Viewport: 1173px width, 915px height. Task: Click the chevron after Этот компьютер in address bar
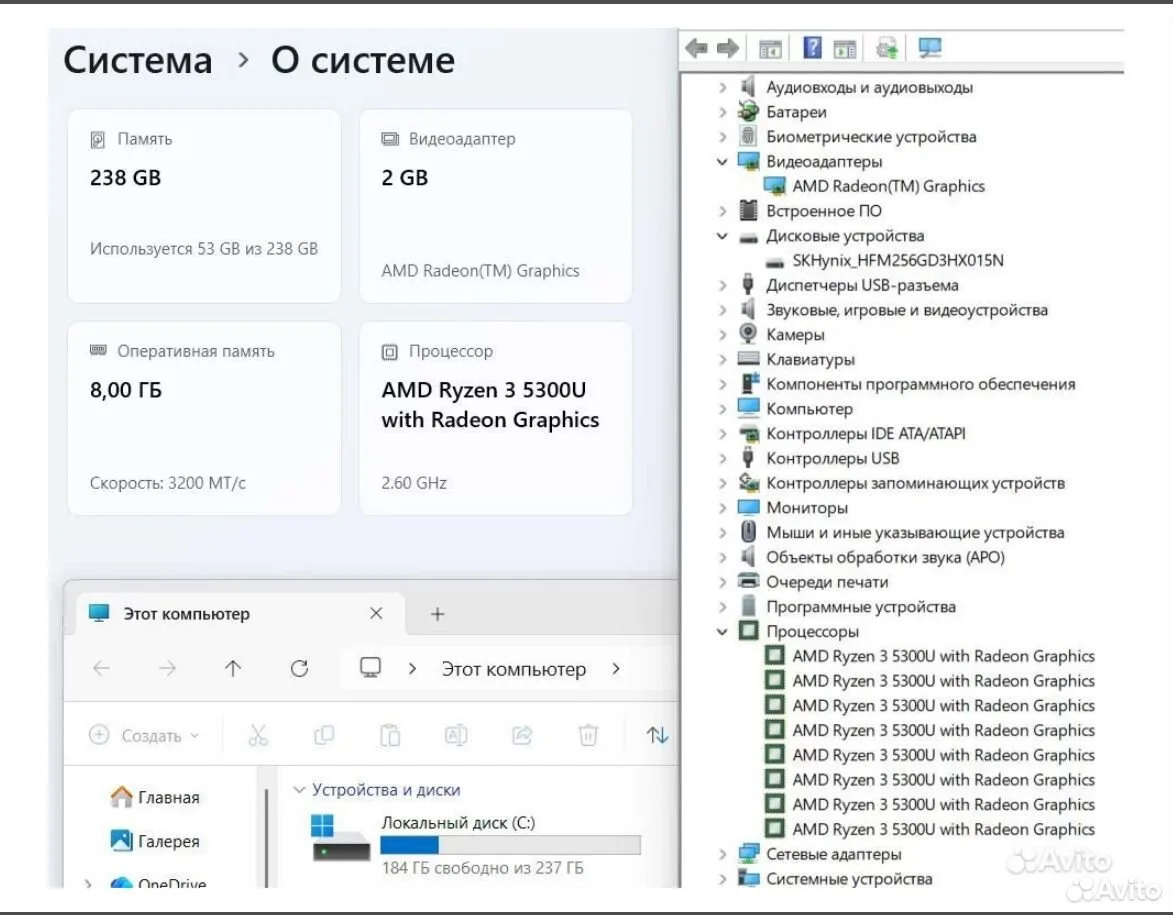pyautogui.click(x=616, y=669)
